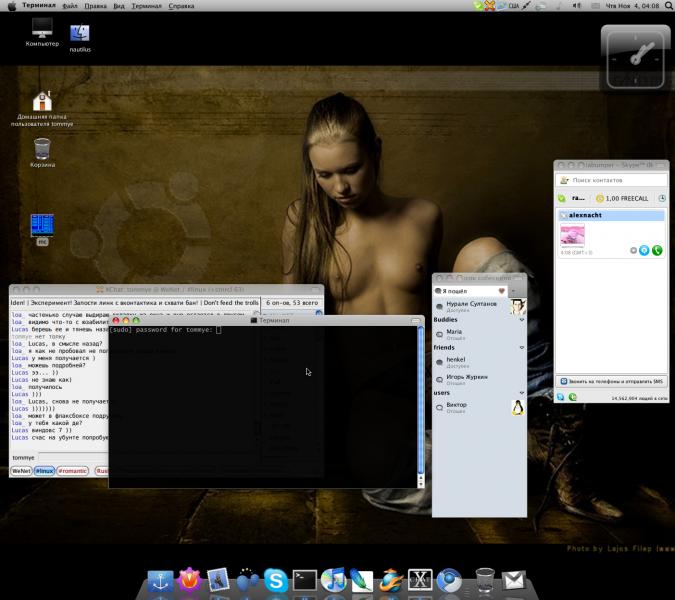This screenshot has height=600, width=675.
Task: Launch the Chromium browser from the dock
Action: pos(449,580)
